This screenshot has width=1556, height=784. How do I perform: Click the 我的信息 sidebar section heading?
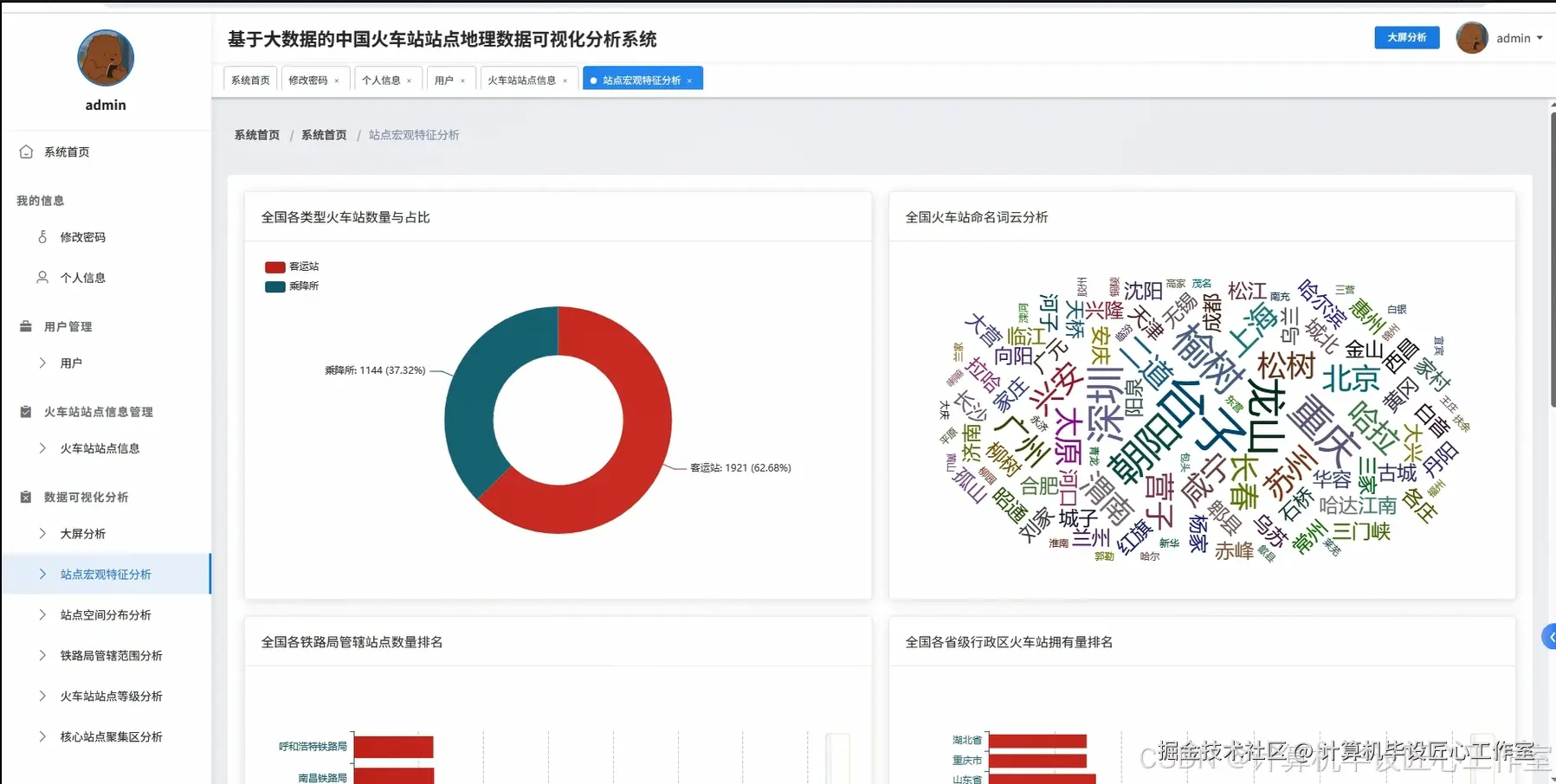coord(40,201)
